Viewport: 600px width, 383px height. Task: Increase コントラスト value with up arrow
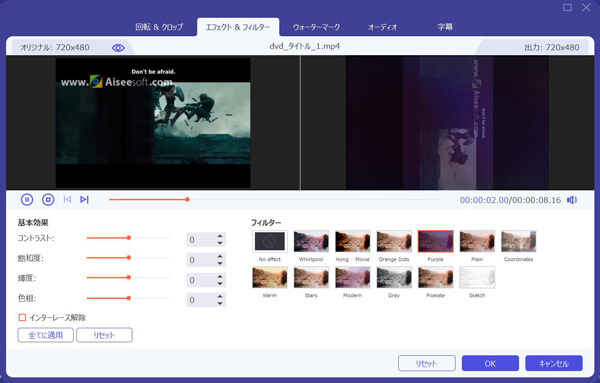coord(220,236)
